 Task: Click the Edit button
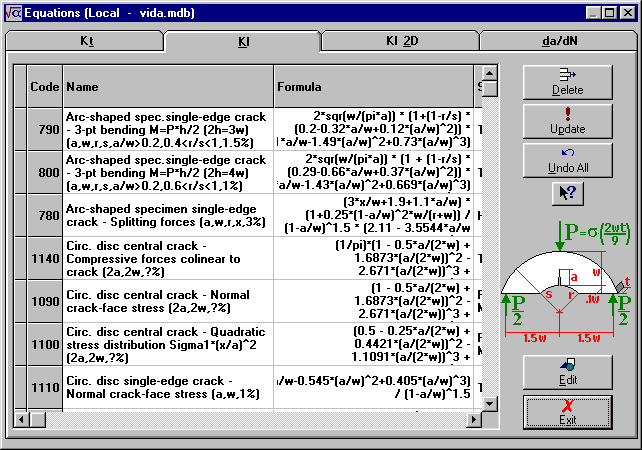click(567, 371)
